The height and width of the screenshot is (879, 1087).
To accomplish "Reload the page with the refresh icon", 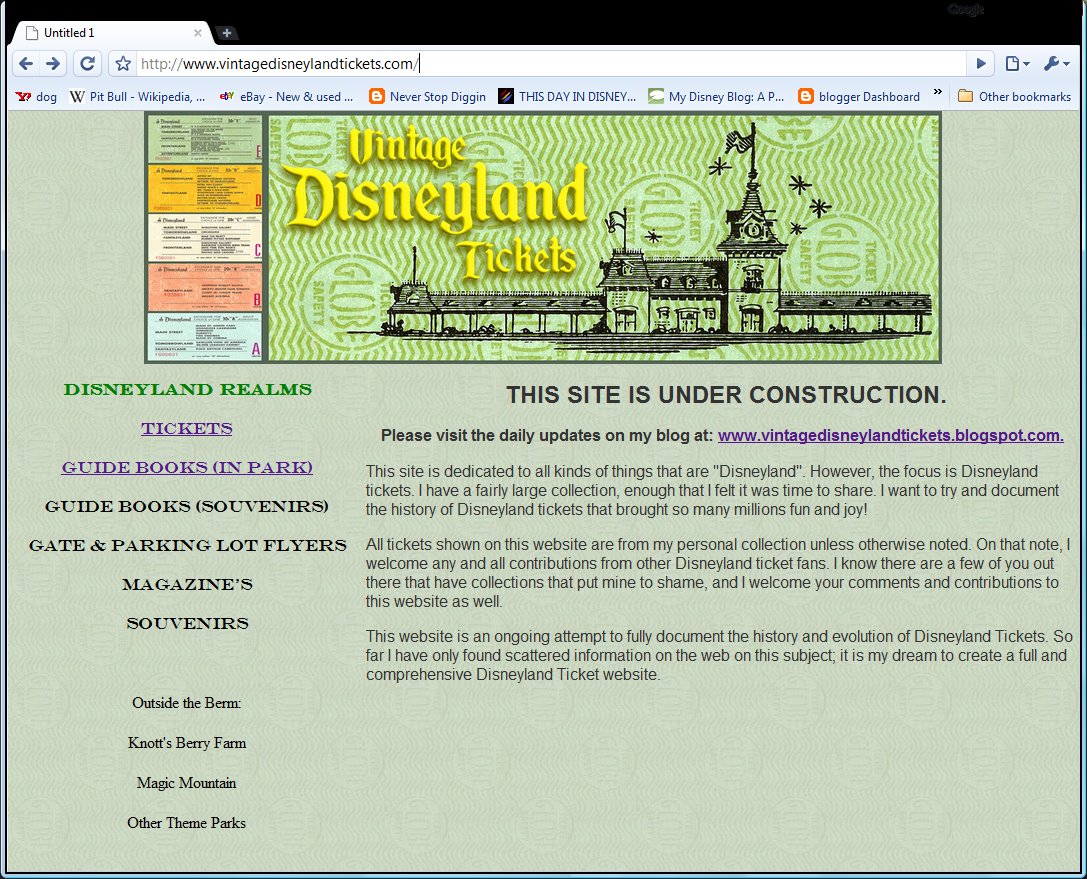I will [x=87, y=64].
